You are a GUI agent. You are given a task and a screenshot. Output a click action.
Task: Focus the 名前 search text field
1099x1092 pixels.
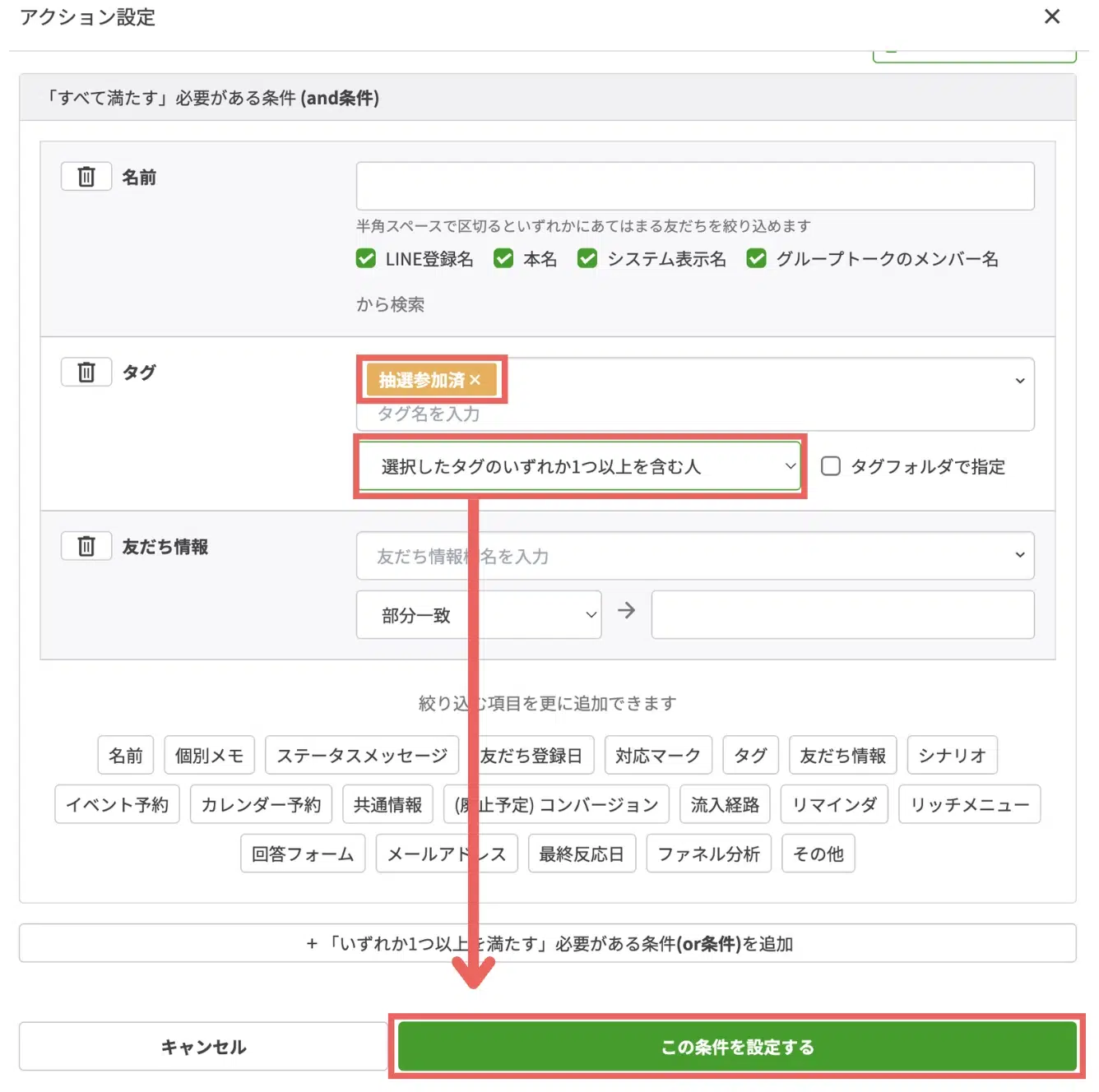coord(695,186)
